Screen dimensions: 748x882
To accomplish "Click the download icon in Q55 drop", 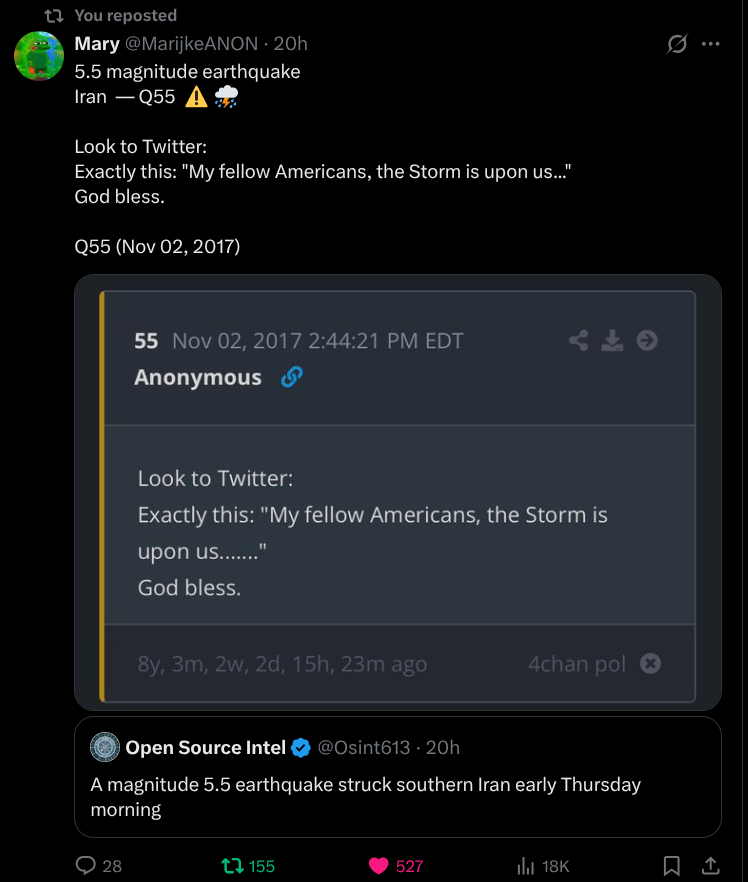I will [x=612, y=341].
